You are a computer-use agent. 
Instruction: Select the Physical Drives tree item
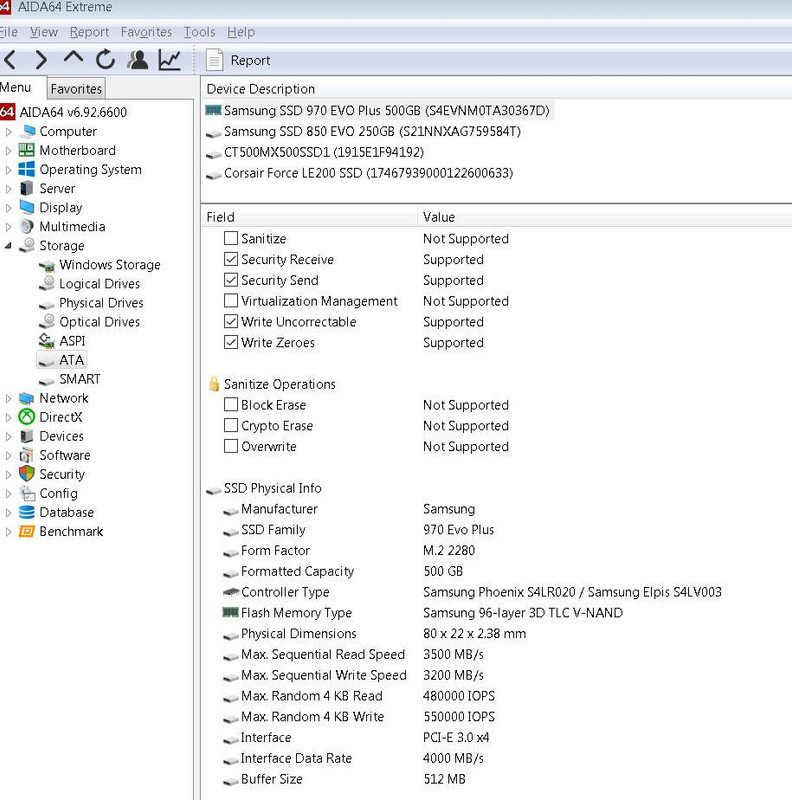101,303
